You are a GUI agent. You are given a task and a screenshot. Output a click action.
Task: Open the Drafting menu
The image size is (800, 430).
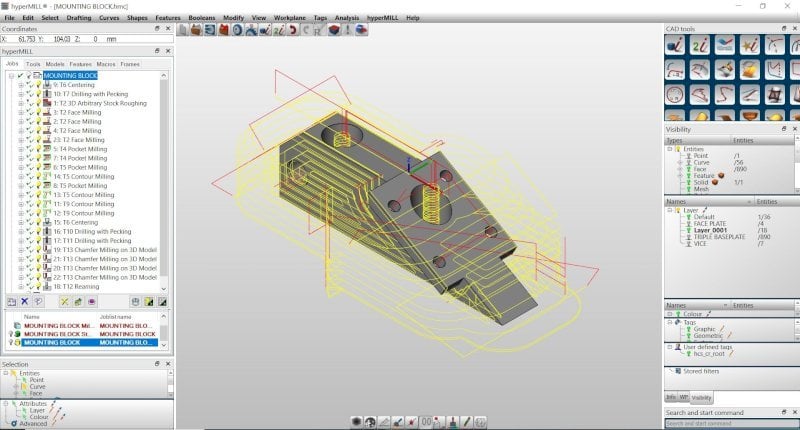tap(79, 18)
